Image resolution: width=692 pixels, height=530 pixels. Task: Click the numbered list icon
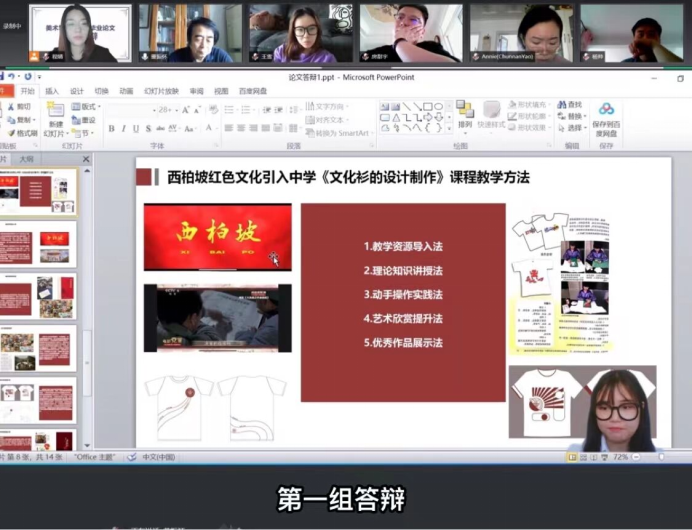(247, 110)
